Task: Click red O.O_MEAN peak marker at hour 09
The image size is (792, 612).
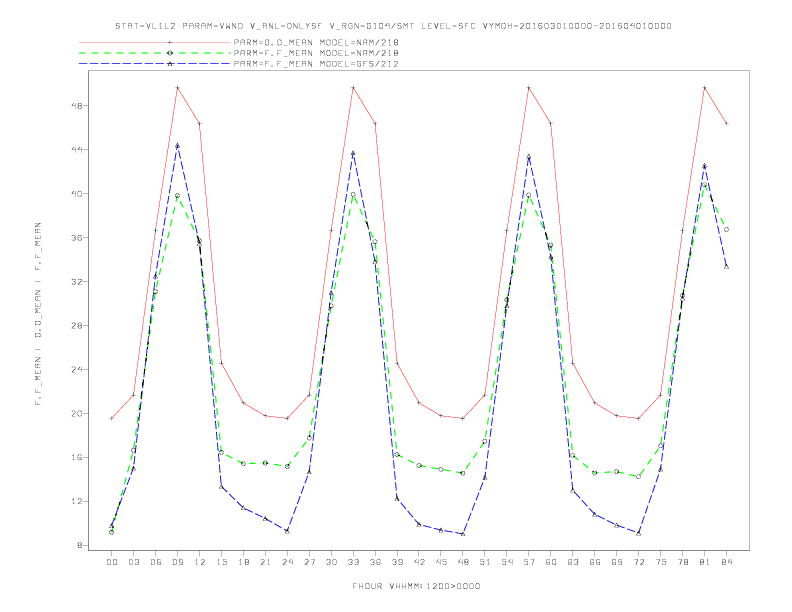Action: (x=177, y=88)
